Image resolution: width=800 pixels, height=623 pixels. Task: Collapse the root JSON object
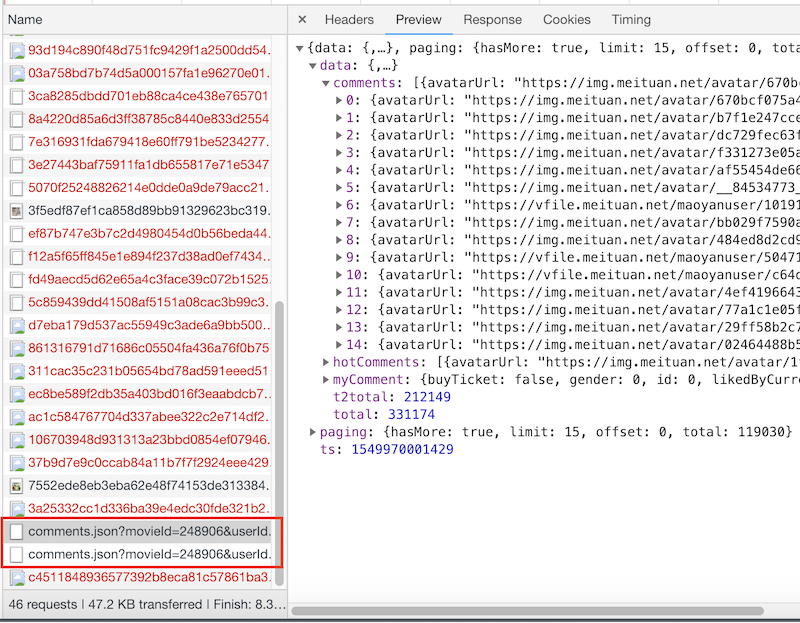[300, 48]
